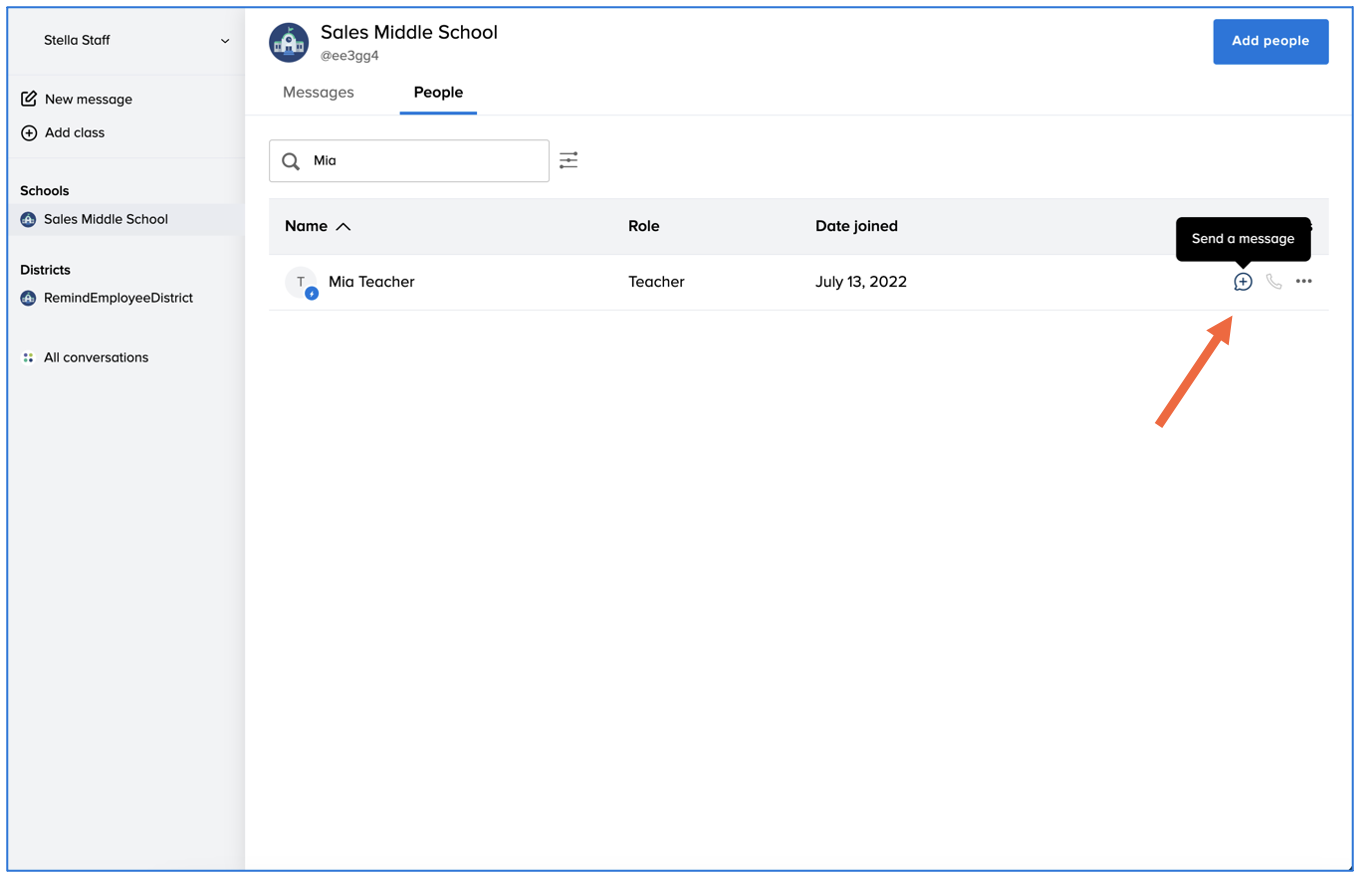Click the All conversations dots icon
Viewport: 1363px width, 879px height.
click(28, 357)
